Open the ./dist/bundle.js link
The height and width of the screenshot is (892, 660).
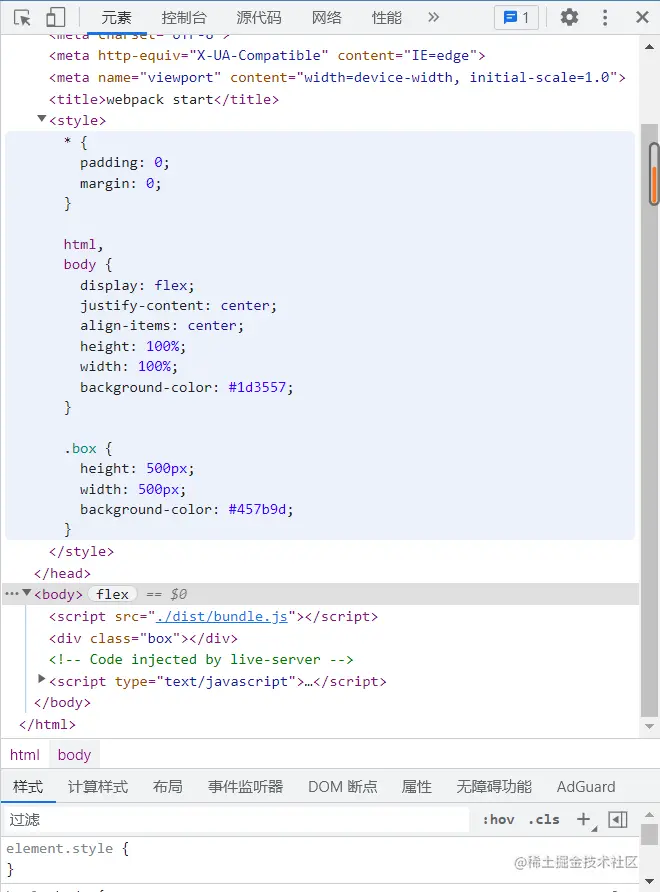tap(221, 616)
